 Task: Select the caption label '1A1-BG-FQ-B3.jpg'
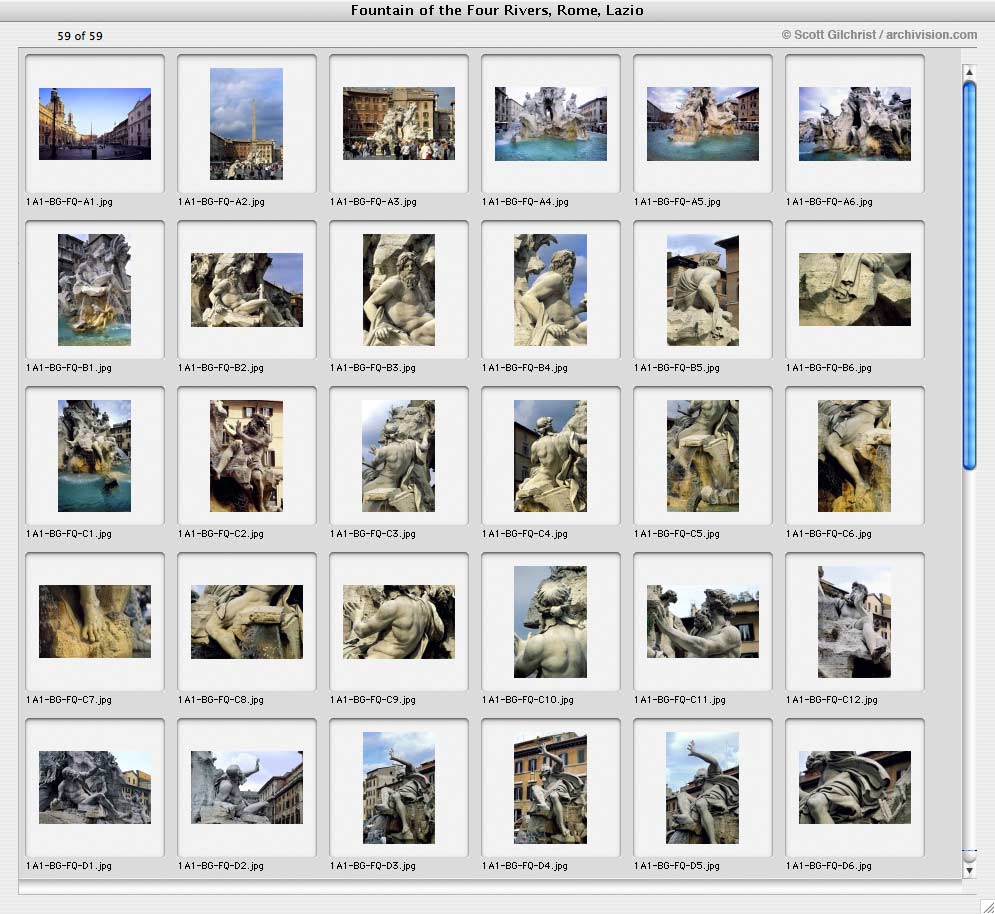tap(372, 368)
